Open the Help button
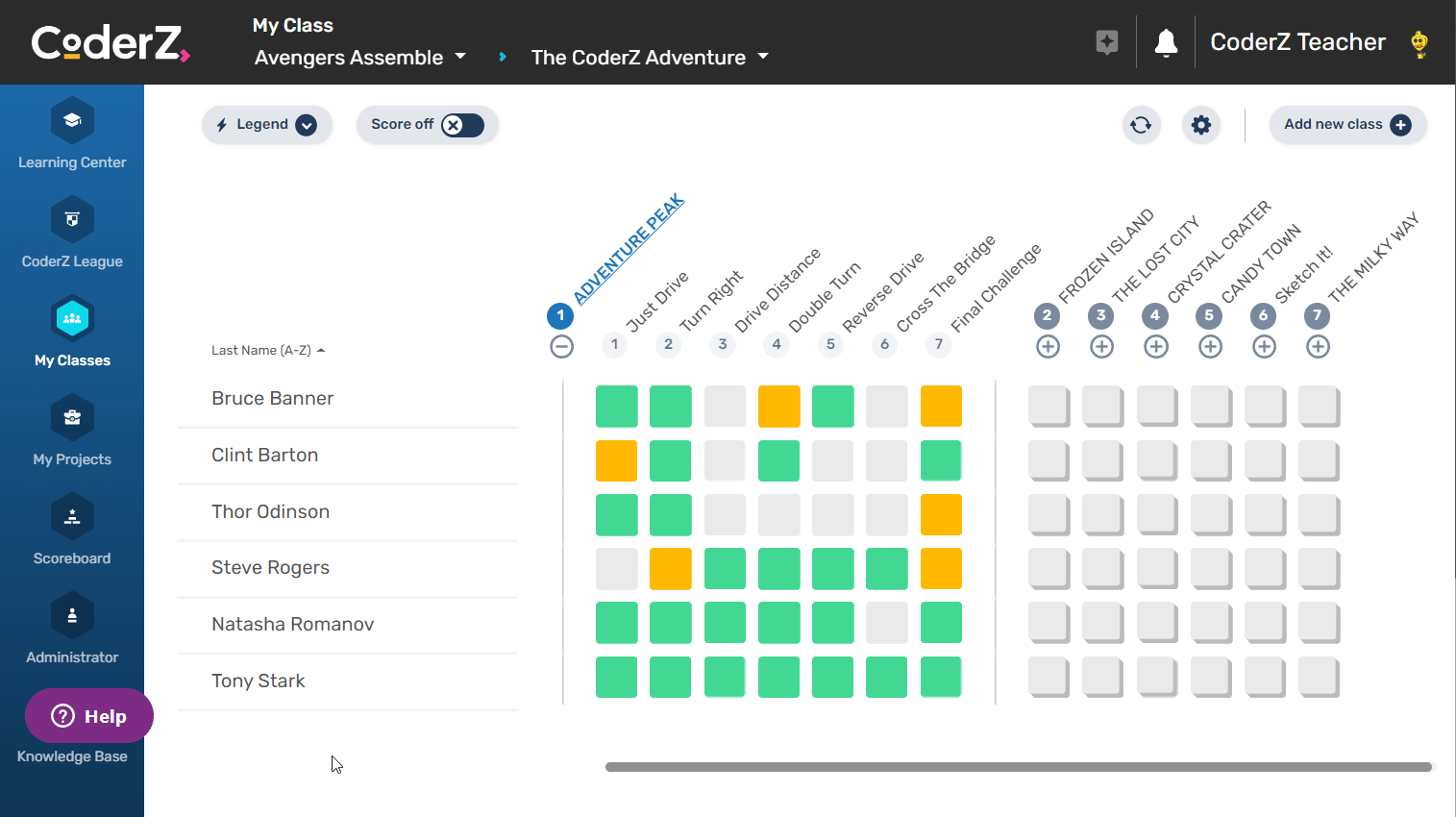The image size is (1456, 817). click(x=89, y=716)
